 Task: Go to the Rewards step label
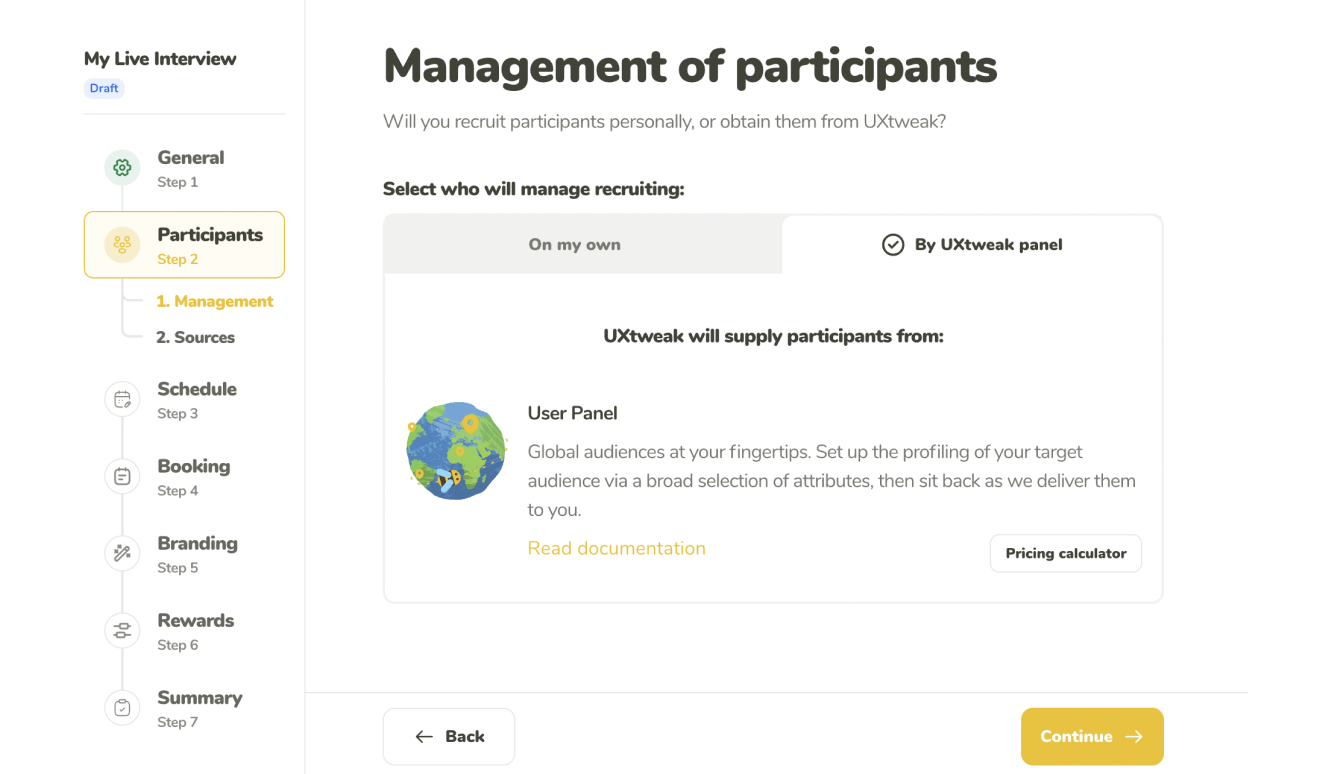coord(196,620)
